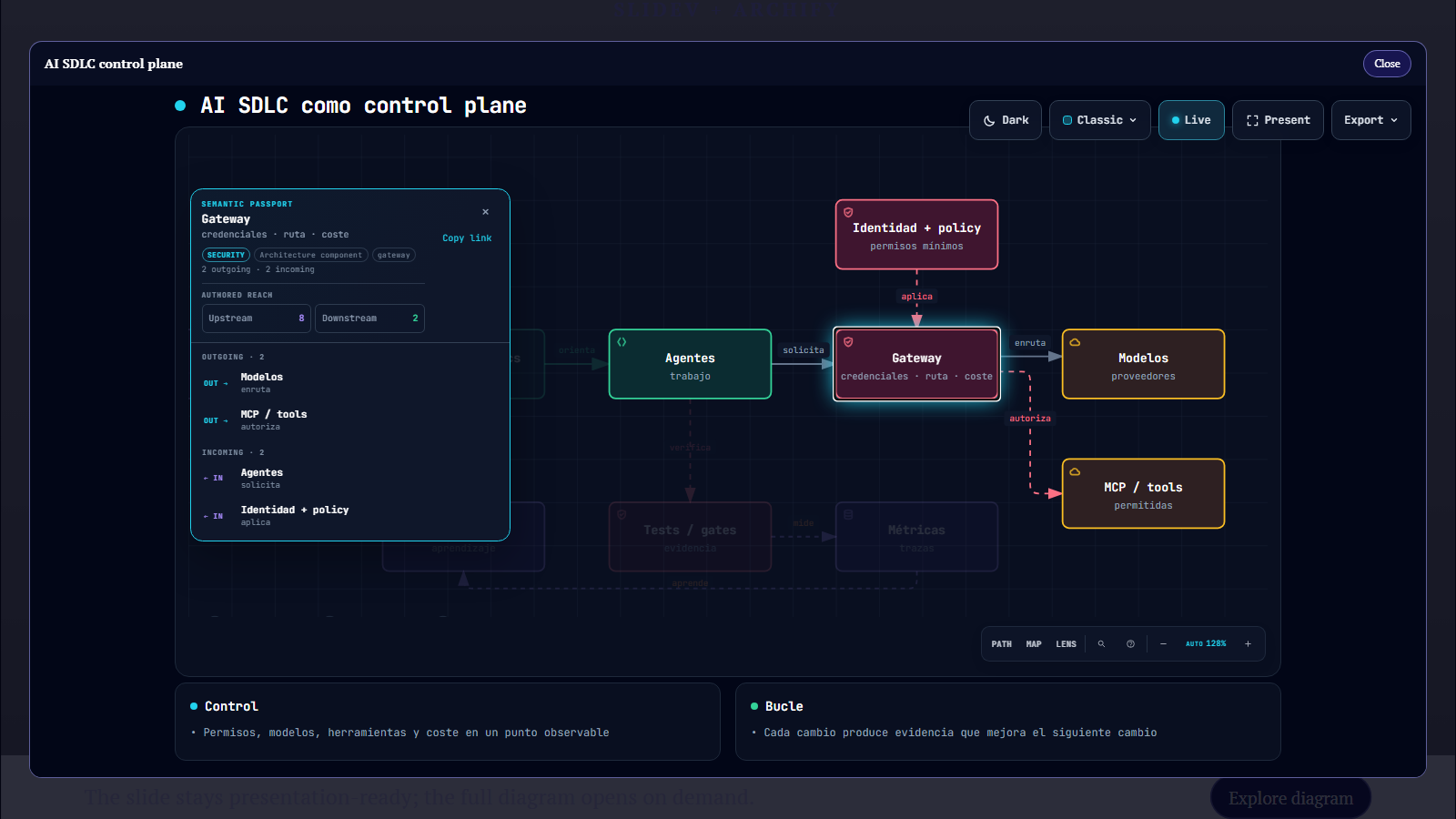Reset zoom via AUTO 128% label
This screenshot has width=1456, height=819.
(1206, 644)
